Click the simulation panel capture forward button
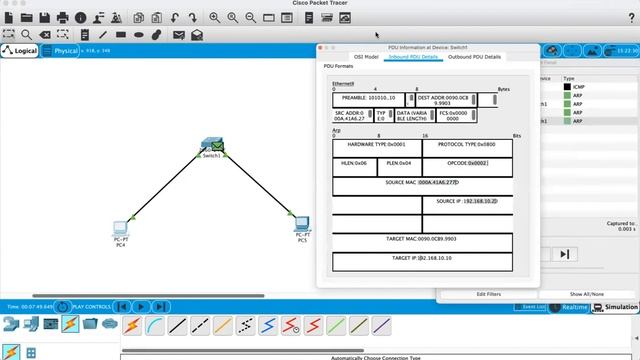The height and width of the screenshot is (360, 640). pyautogui.click(x=564, y=254)
